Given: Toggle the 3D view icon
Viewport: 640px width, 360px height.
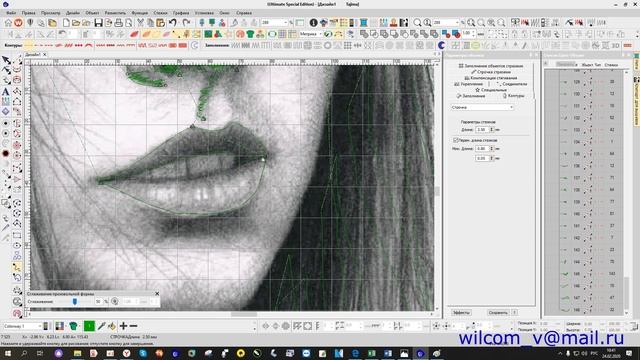Looking at the screenshot, I should click(616, 45).
